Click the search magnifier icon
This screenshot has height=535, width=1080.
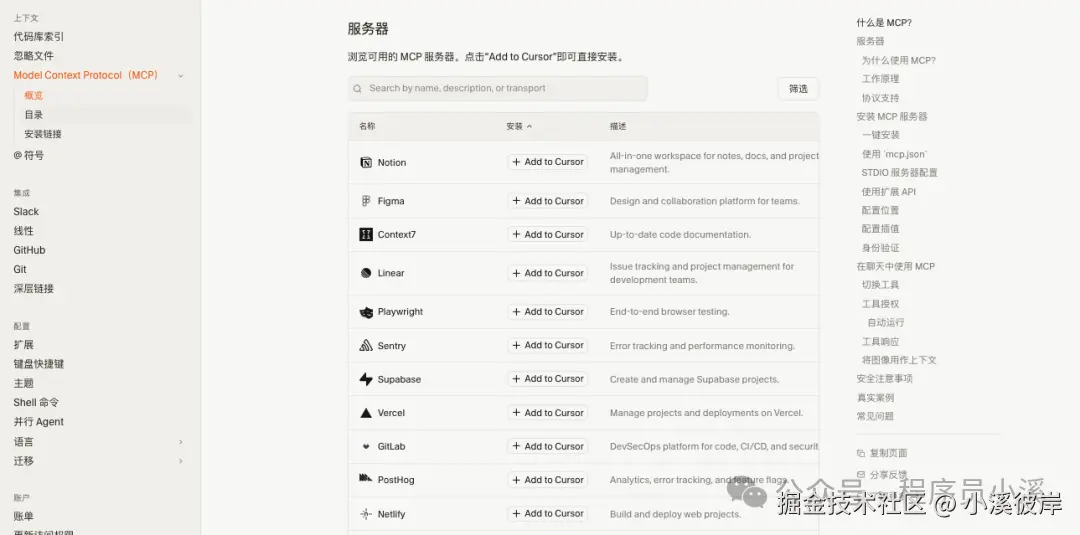point(357,89)
